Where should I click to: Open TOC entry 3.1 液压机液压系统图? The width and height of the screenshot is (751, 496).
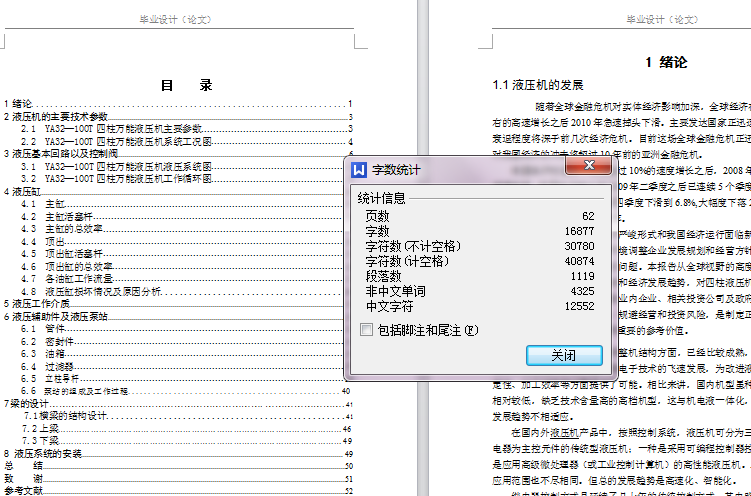[182, 167]
